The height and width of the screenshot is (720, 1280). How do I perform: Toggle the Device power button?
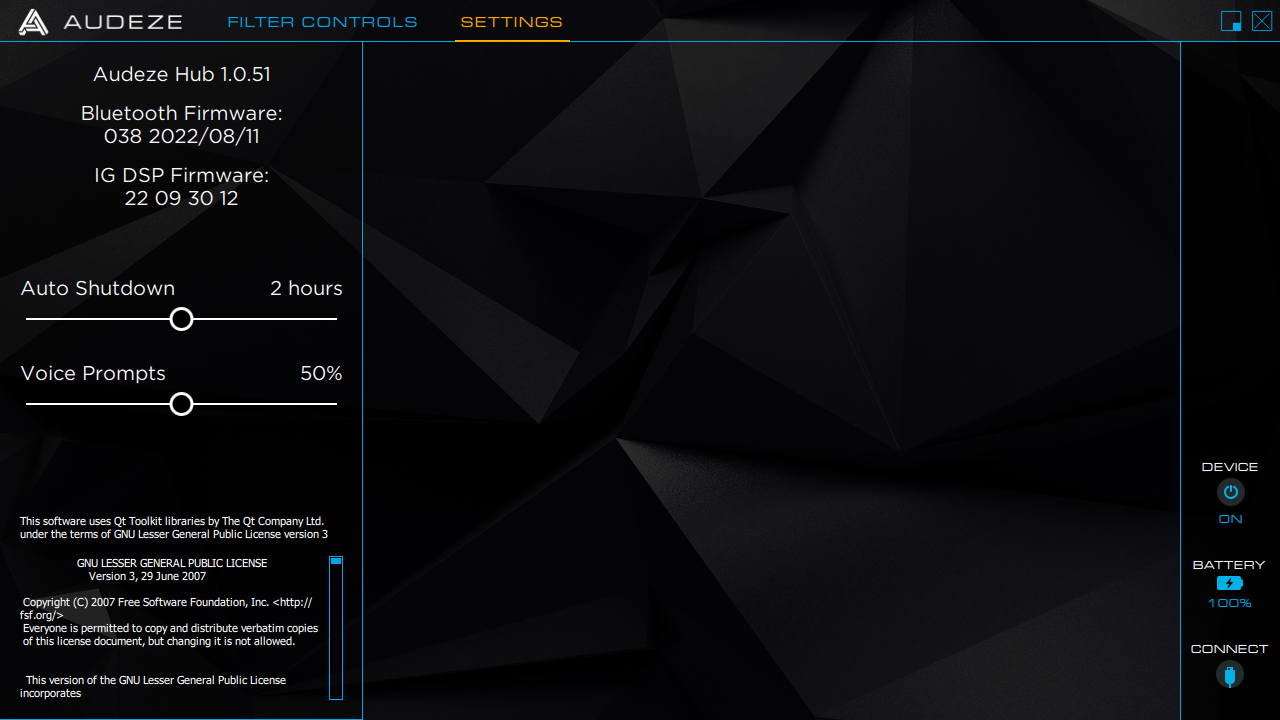(x=1230, y=492)
